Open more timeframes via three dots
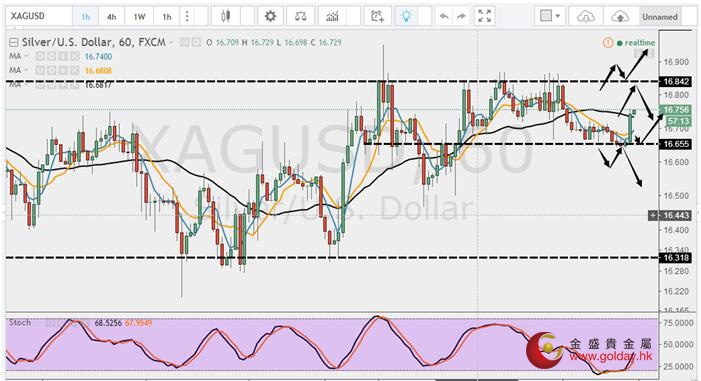The height and width of the screenshot is (381, 701). point(187,17)
